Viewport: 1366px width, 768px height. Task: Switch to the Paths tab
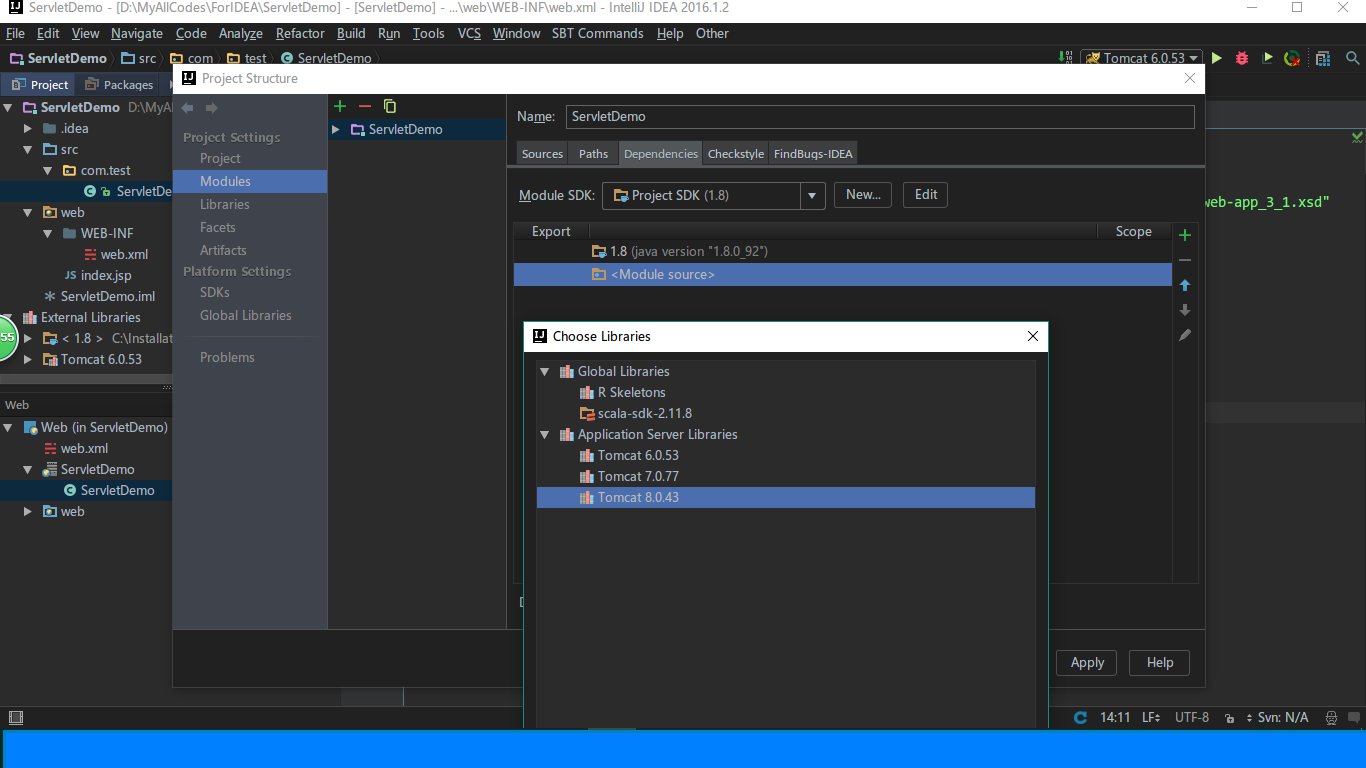pyautogui.click(x=593, y=154)
